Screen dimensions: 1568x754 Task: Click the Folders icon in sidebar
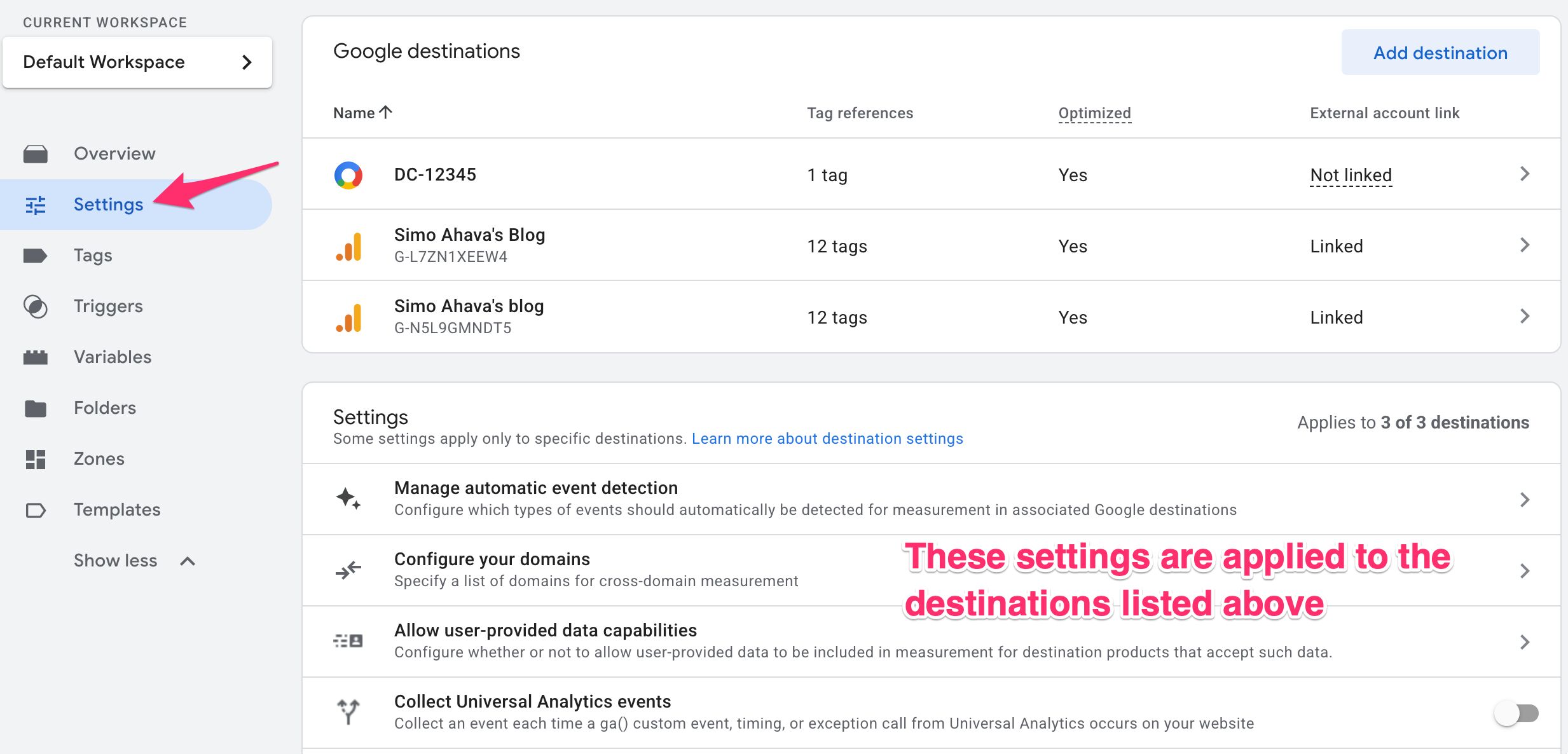coord(36,408)
